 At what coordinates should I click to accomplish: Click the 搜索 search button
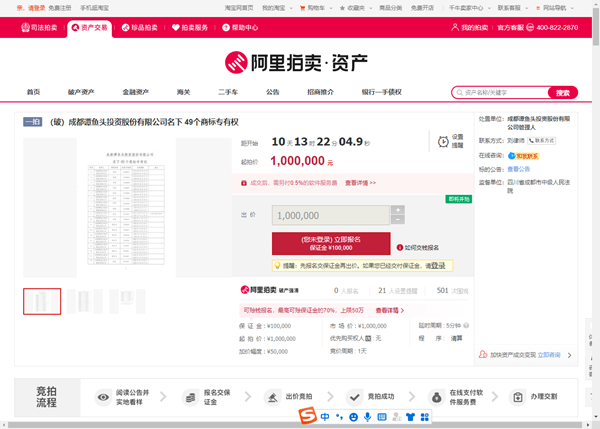click(563, 92)
